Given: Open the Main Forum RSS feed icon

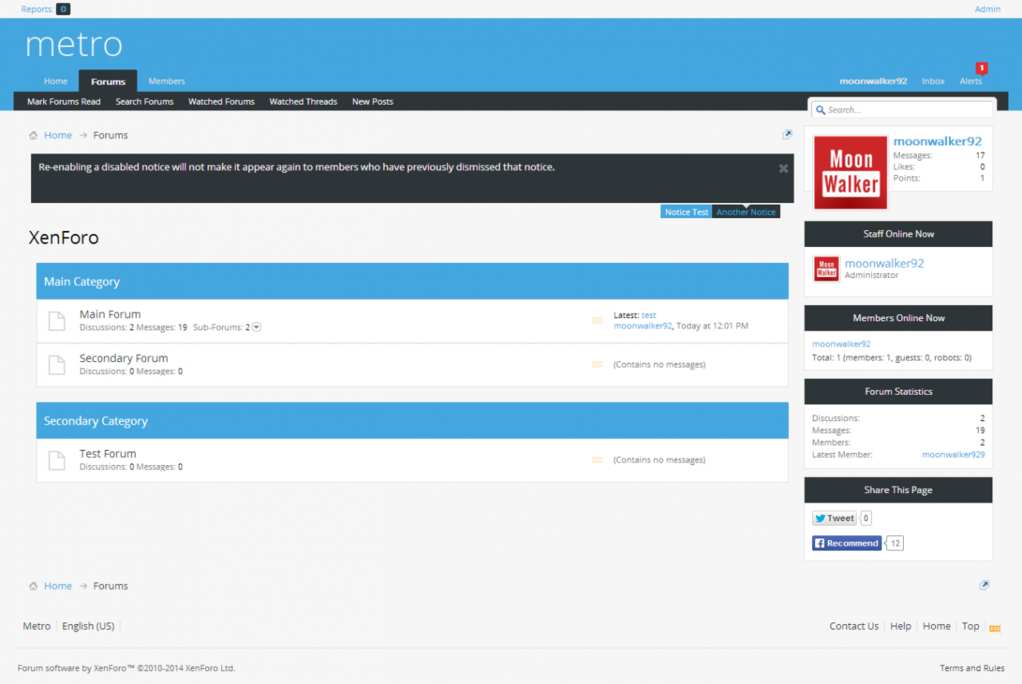Looking at the screenshot, I should [597, 321].
